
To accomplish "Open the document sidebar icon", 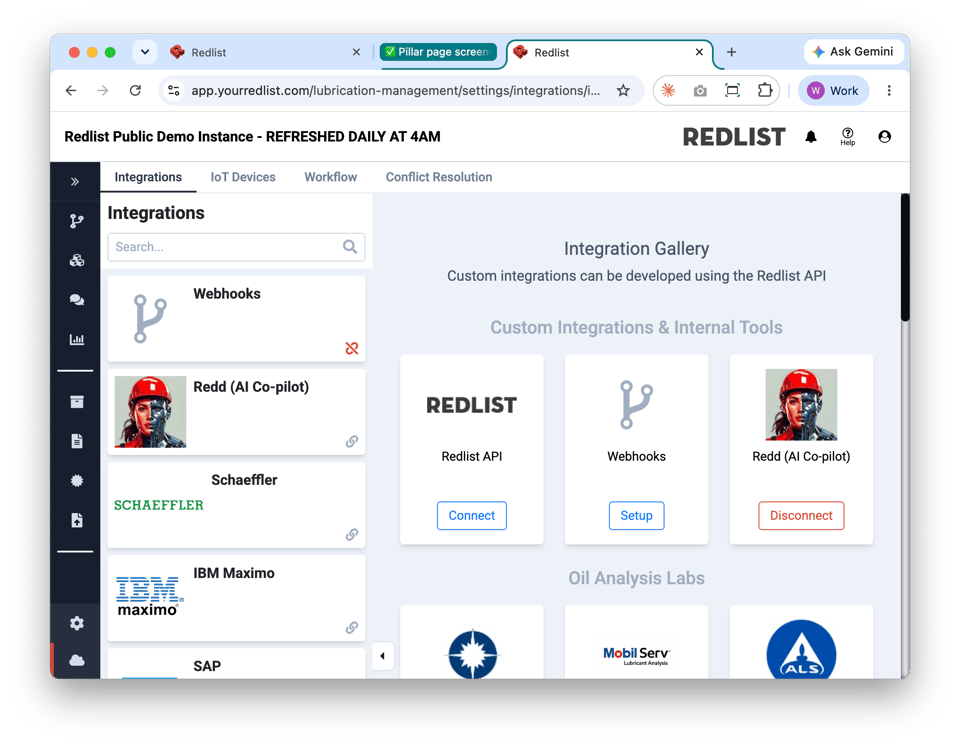I will 77,441.
